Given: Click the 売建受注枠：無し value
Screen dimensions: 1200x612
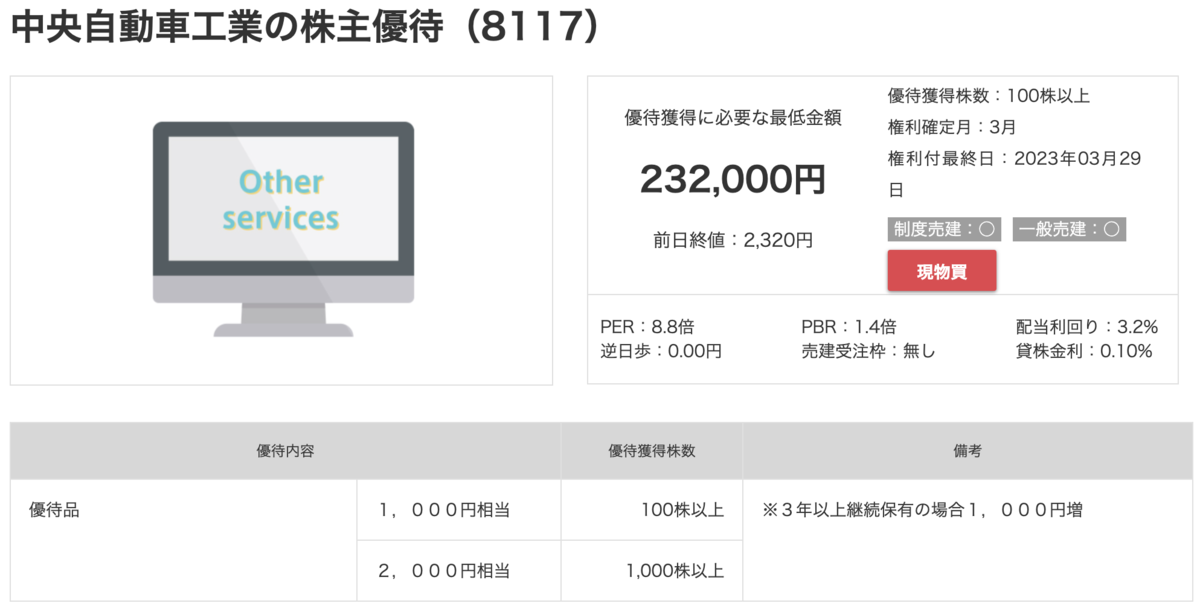Looking at the screenshot, I should point(868,351).
